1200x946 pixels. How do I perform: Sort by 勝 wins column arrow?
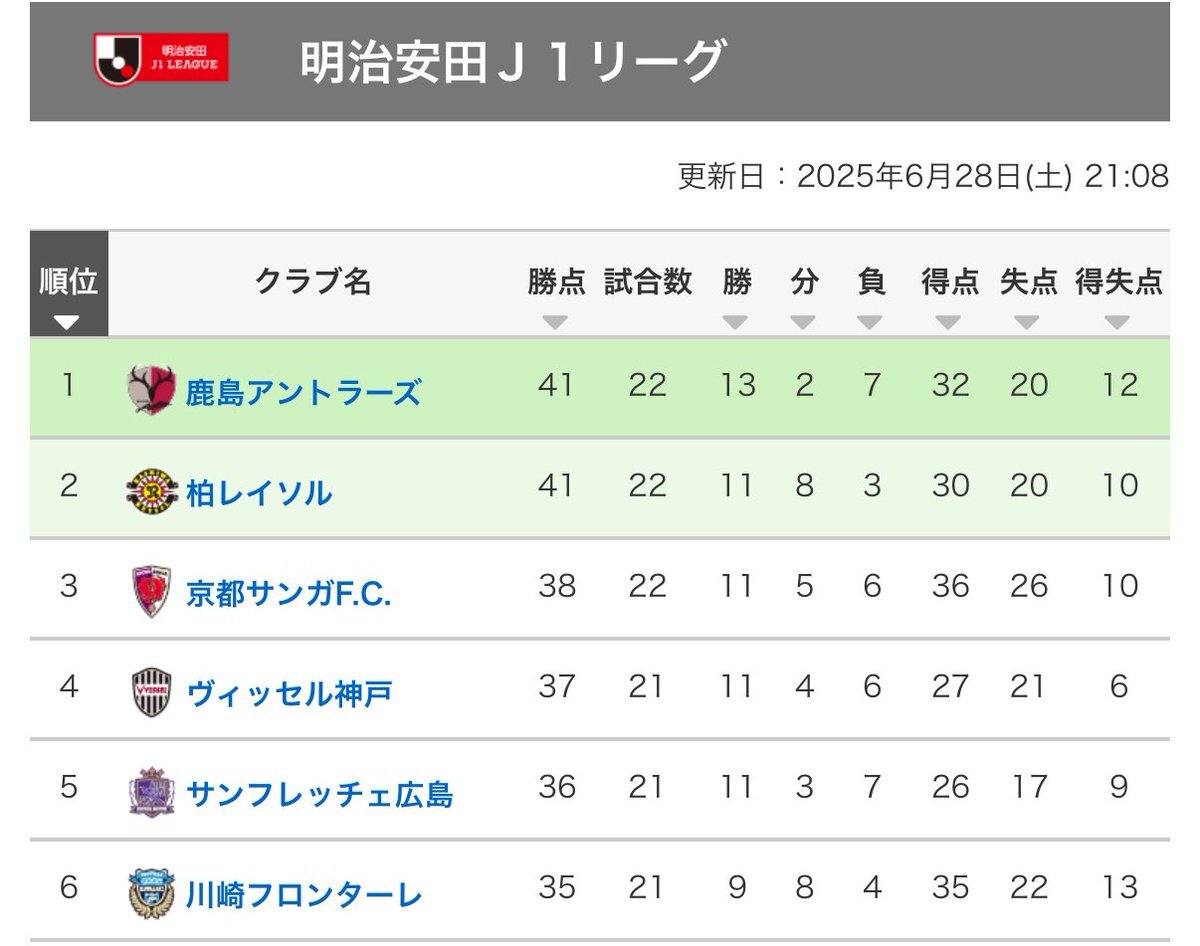point(736,322)
